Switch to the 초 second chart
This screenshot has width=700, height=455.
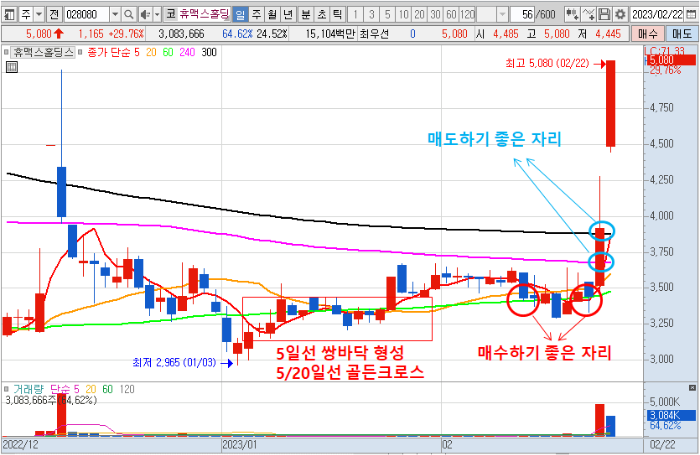(321, 15)
